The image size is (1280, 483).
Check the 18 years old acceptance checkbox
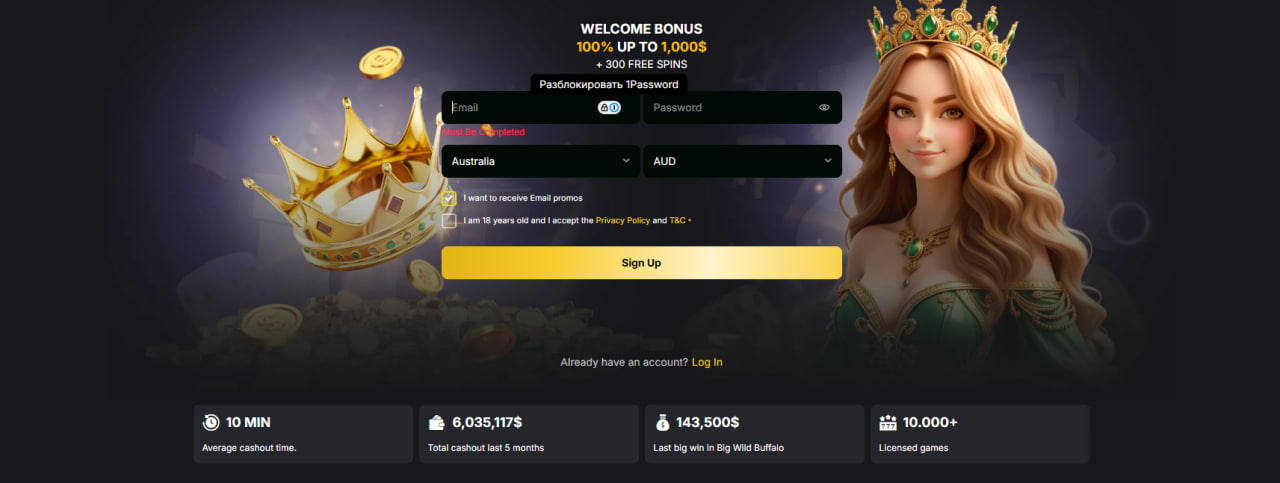click(x=449, y=220)
